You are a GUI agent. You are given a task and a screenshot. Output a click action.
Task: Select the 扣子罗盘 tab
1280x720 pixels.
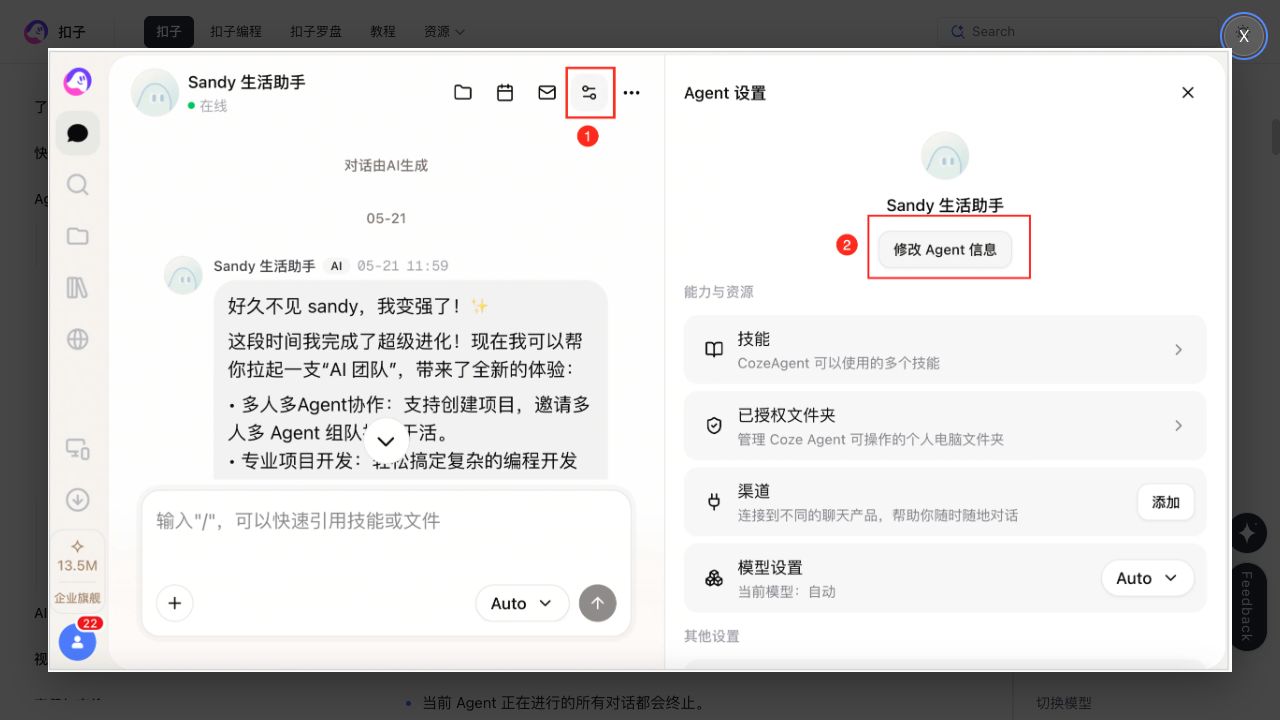click(316, 31)
